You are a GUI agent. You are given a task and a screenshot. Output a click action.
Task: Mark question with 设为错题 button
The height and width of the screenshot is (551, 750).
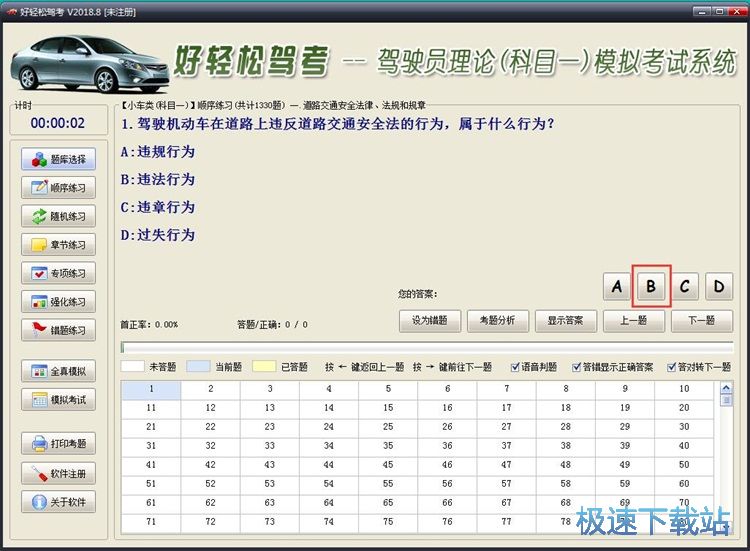(429, 321)
